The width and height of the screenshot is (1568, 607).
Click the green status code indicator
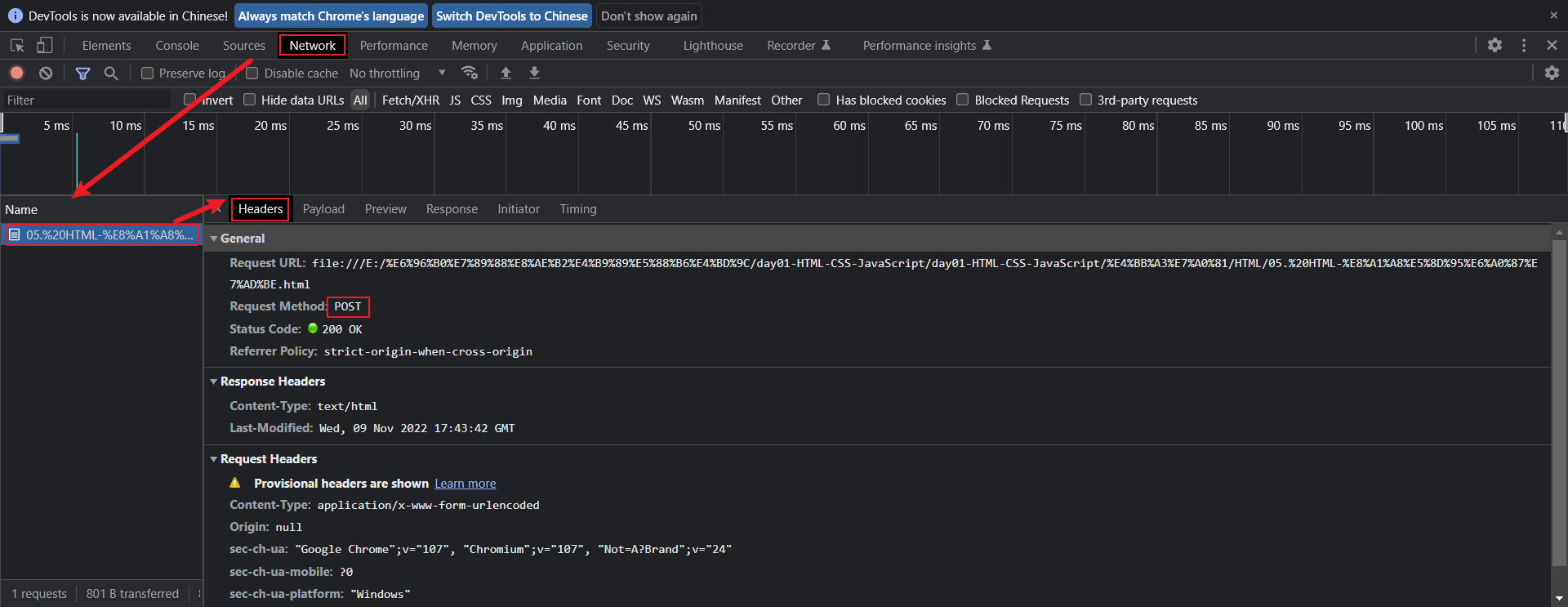click(x=313, y=328)
